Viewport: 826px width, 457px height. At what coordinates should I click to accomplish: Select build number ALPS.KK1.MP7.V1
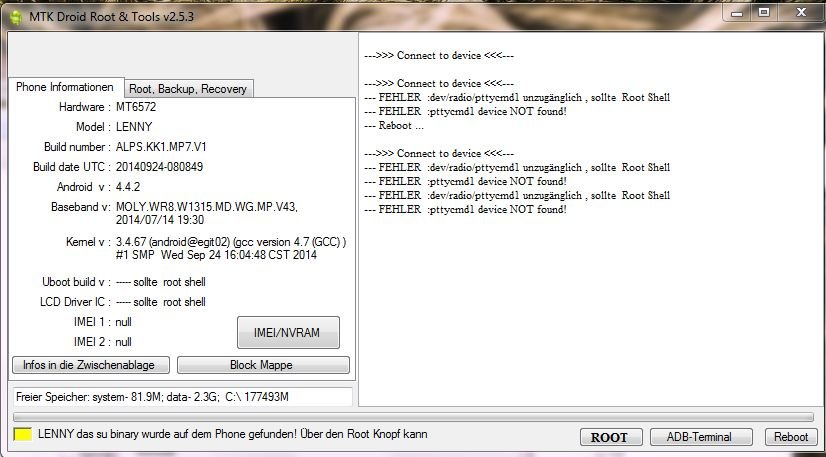(161, 147)
